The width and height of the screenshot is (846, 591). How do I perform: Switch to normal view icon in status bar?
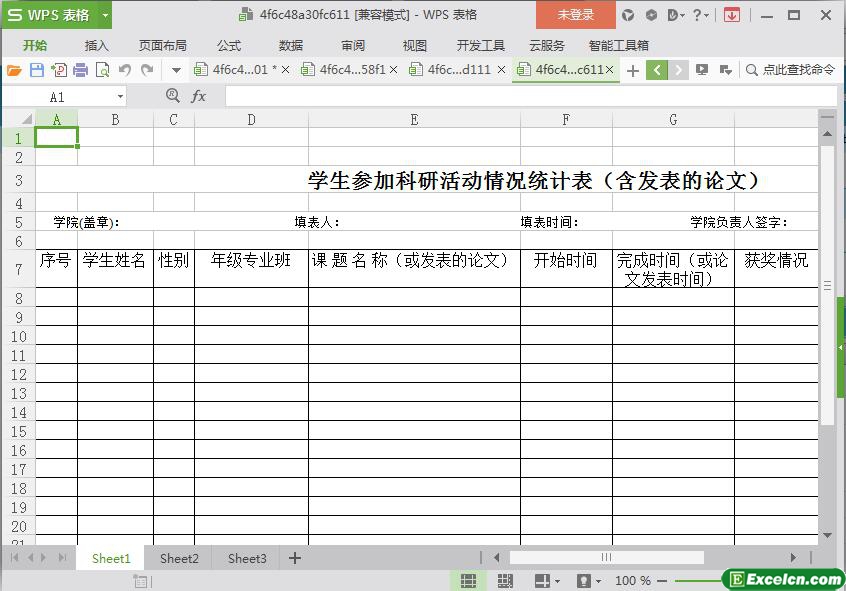click(468, 581)
